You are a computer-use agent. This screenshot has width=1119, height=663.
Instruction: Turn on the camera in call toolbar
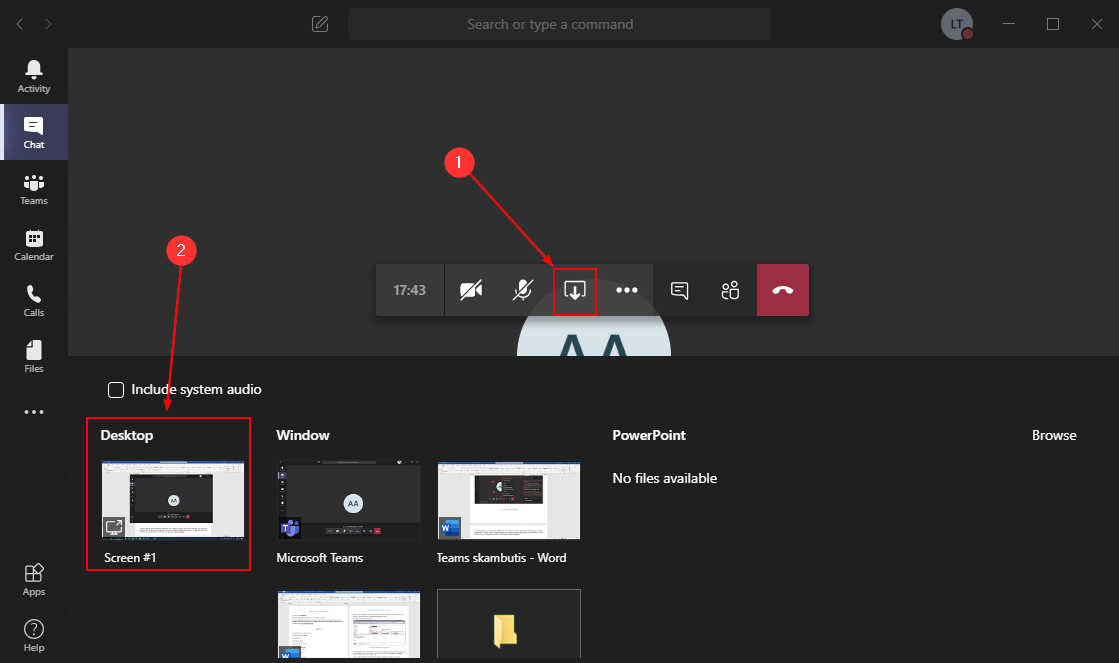(x=471, y=290)
